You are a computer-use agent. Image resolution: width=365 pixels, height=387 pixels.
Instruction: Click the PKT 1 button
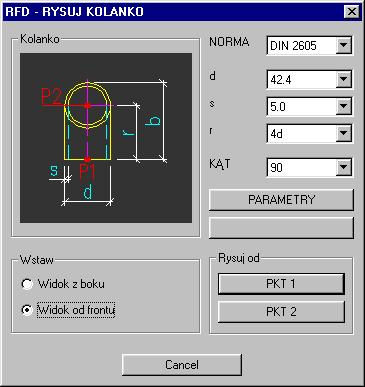[281, 284]
